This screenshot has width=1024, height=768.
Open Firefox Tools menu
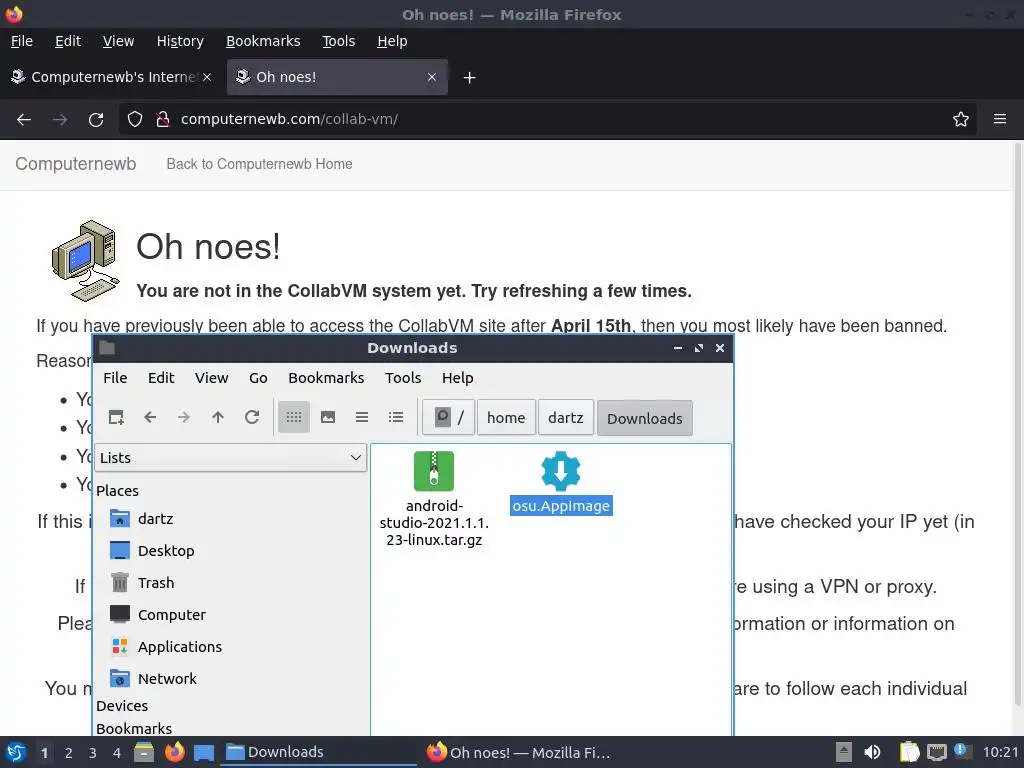[x=338, y=41]
